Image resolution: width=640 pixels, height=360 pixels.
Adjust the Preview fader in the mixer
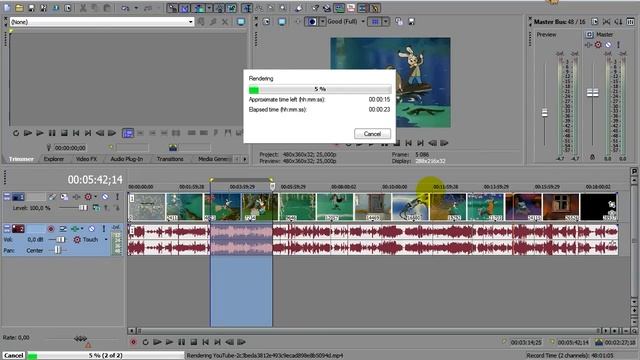coord(544,113)
